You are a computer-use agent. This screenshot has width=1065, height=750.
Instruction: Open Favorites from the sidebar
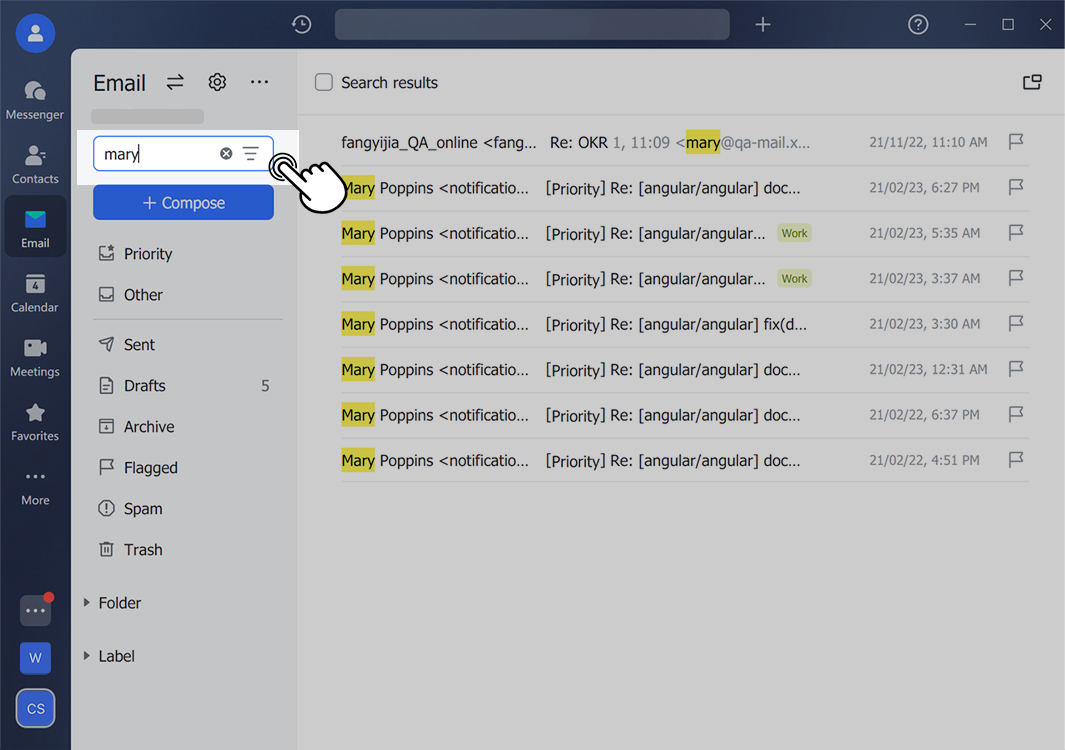(x=35, y=420)
